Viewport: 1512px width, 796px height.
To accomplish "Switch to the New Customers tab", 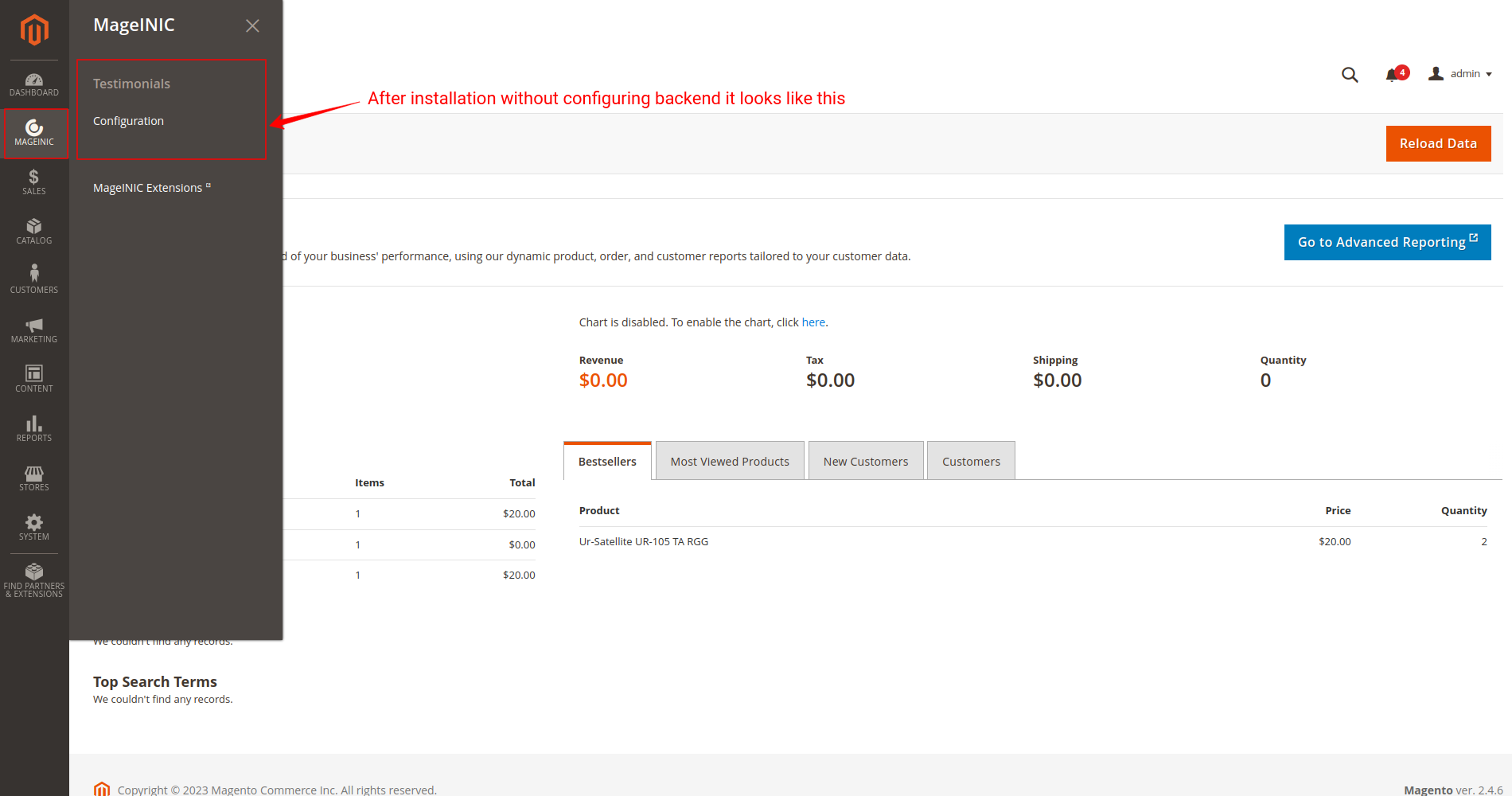I will coord(865,462).
